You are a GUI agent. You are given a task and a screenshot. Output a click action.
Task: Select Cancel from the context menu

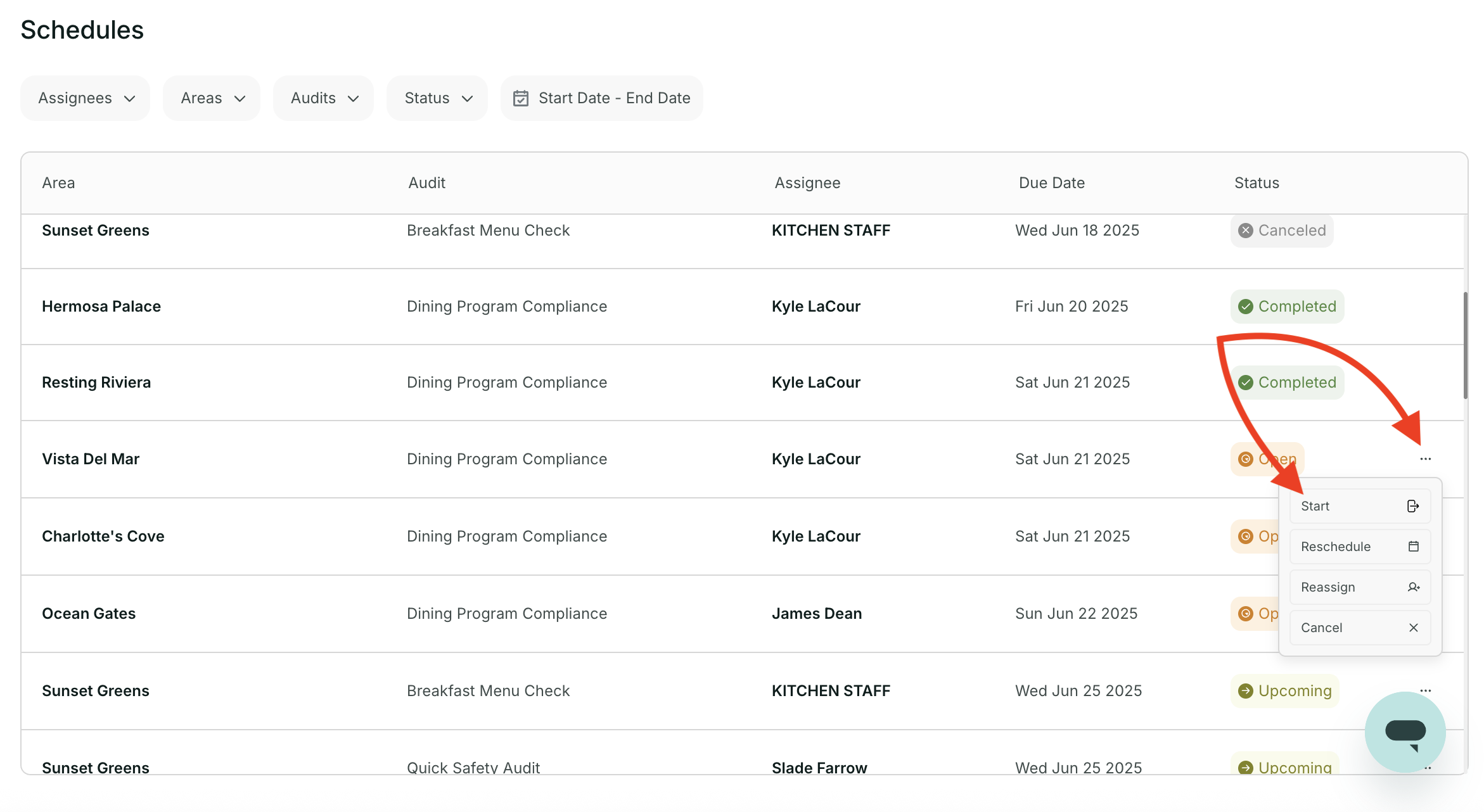tap(1360, 628)
